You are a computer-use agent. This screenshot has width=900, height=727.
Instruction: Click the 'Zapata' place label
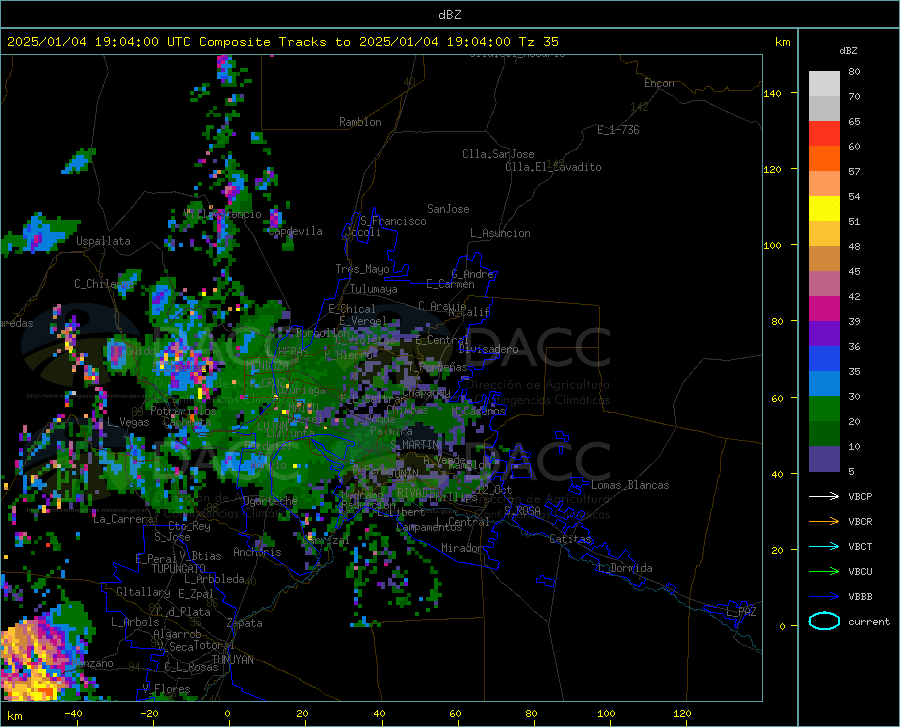coord(245,623)
